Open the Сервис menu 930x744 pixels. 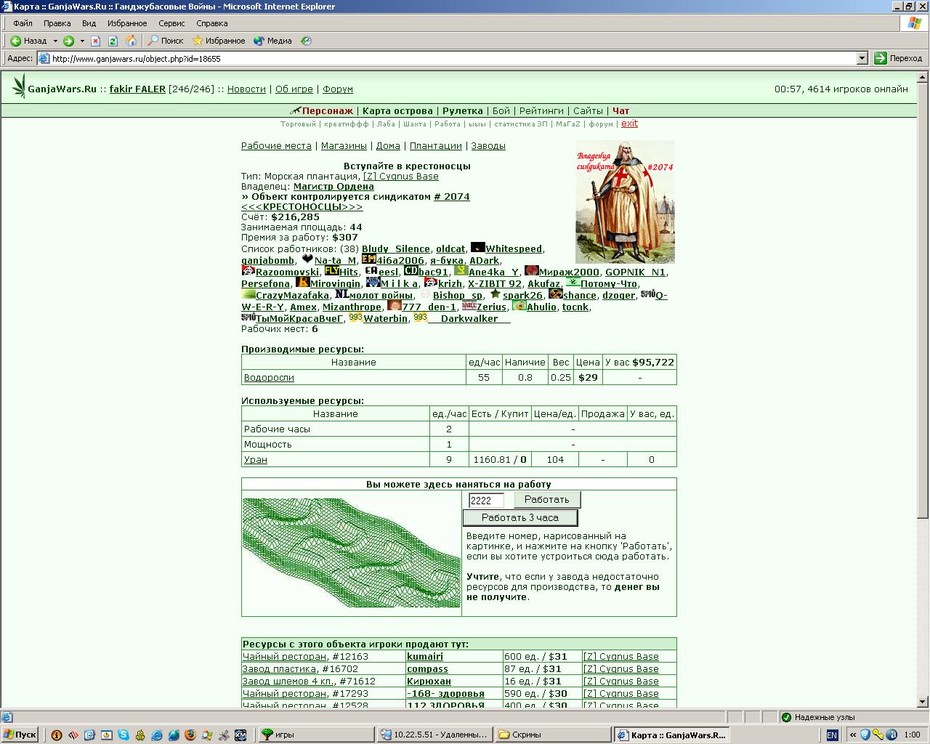pyautogui.click(x=171, y=23)
